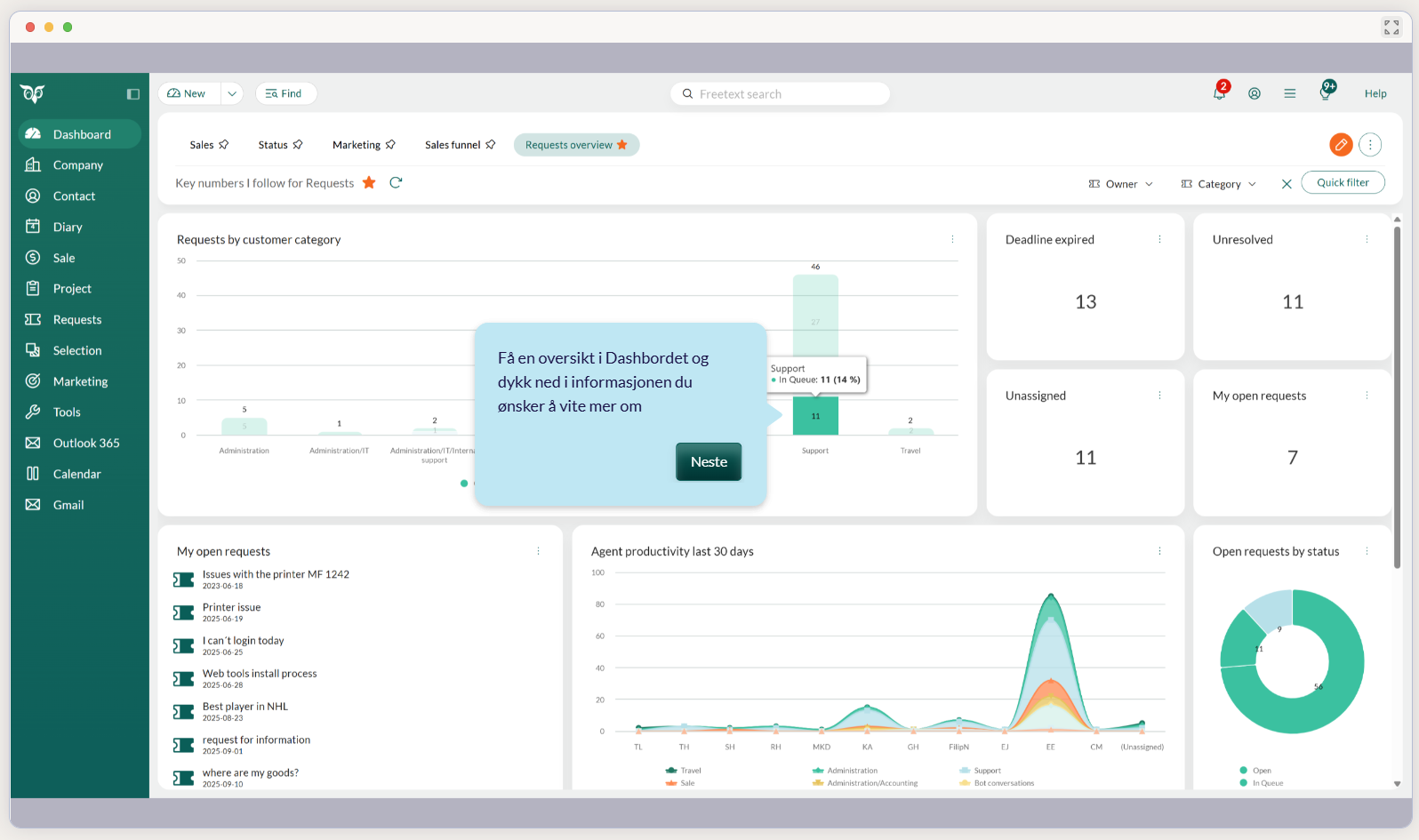Open Dashboard in the sidebar

pyautogui.click(x=80, y=134)
